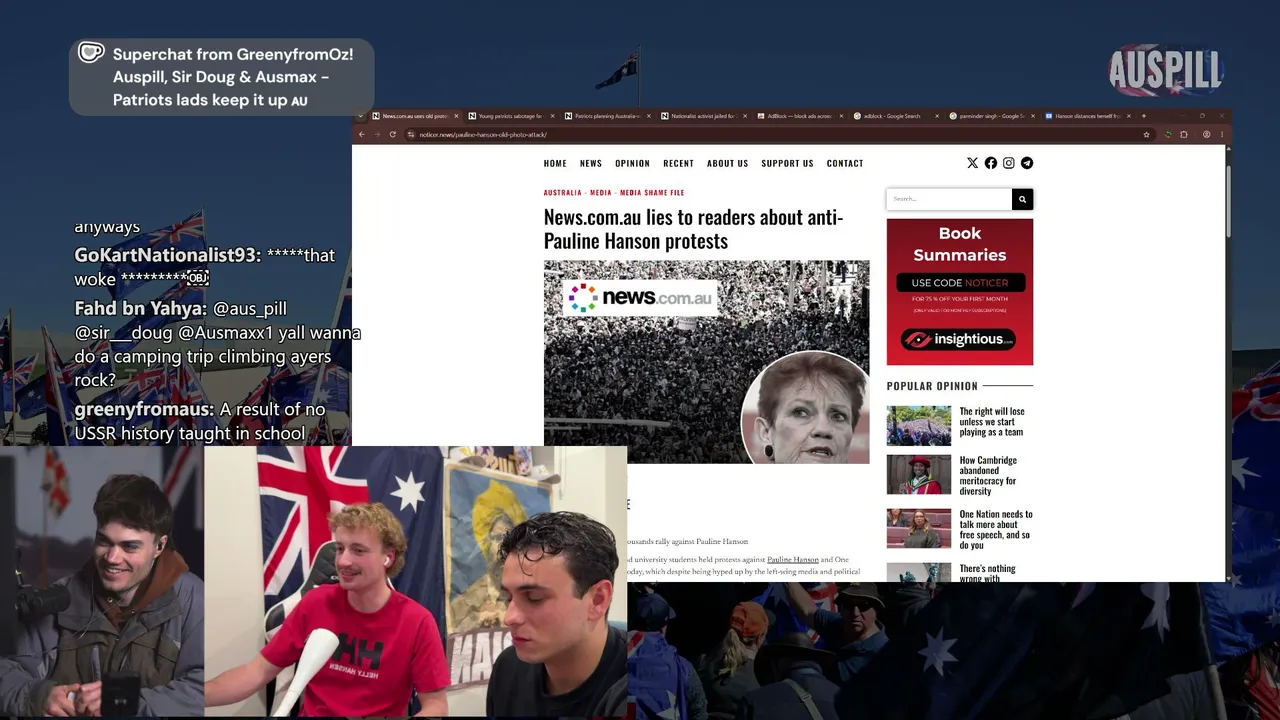This screenshot has height=720, width=1280.
Task: Open 'How Cambridge abandoned meritocracy' article
Action: point(988,476)
